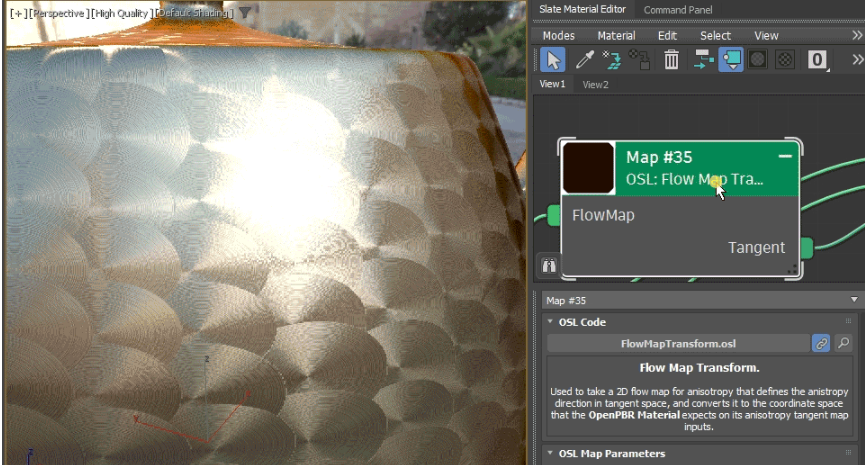The width and height of the screenshot is (865, 465).
Task: Switch to Command Panel tab
Action: click(x=677, y=10)
